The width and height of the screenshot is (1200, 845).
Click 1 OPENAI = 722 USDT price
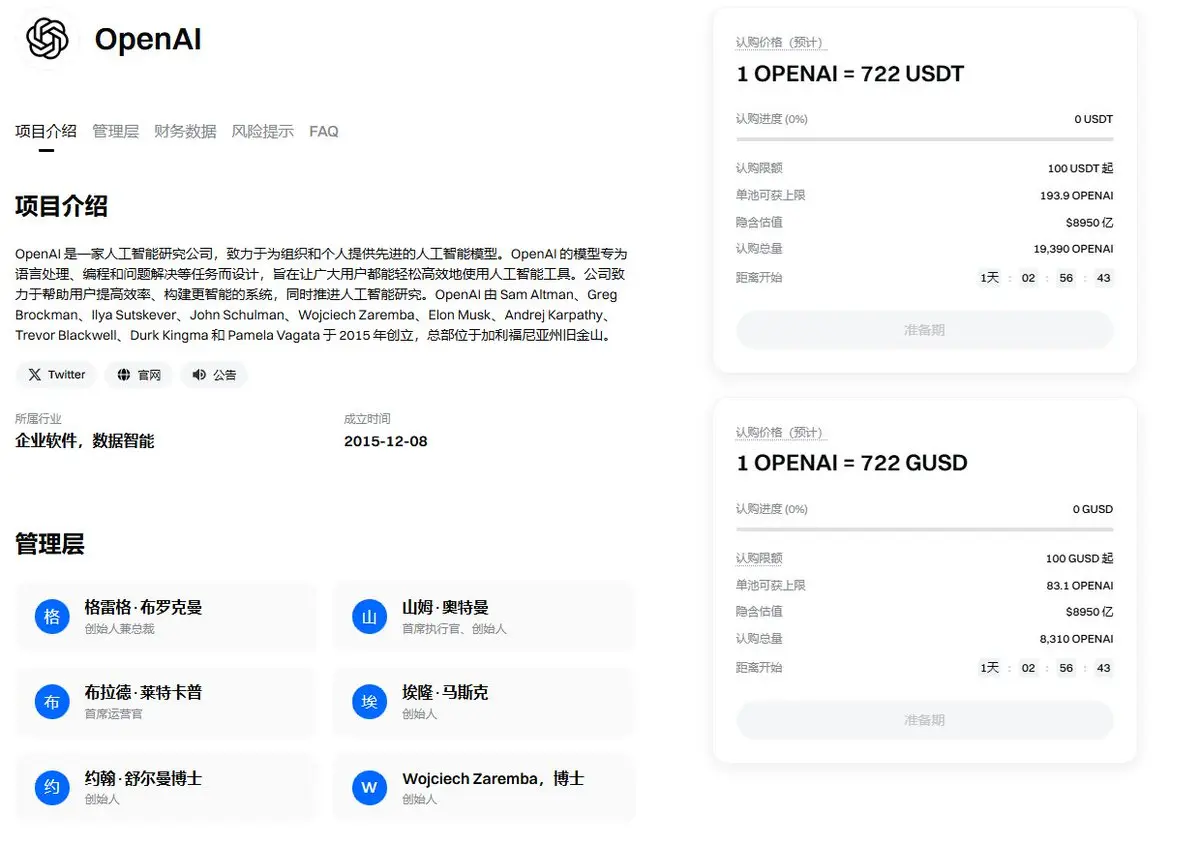coord(850,74)
